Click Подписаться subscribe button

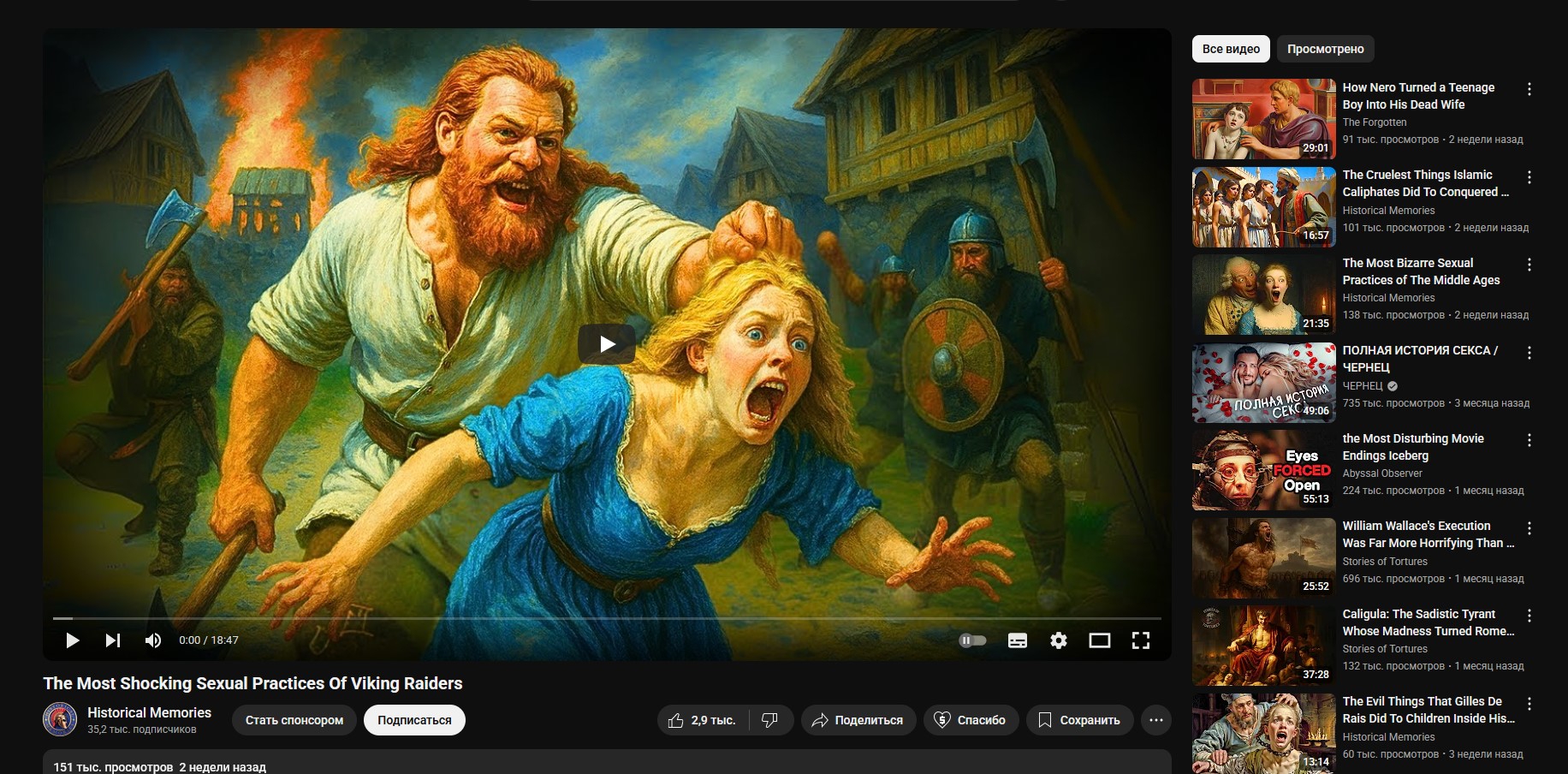tap(414, 720)
